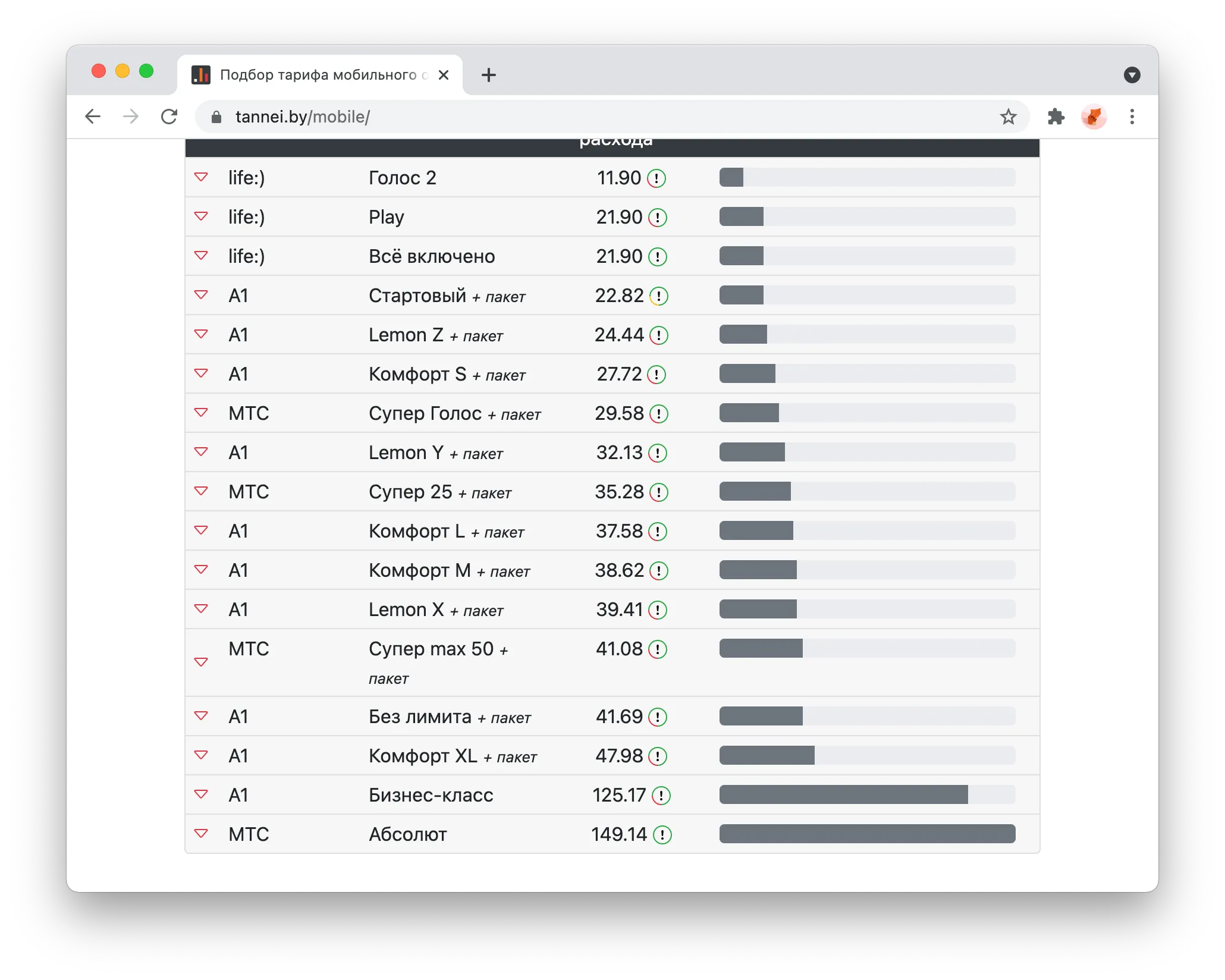Viewport: 1225px width, 980px height.
Task: Click the Бизнес-класс tariff name
Action: [431, 795]
